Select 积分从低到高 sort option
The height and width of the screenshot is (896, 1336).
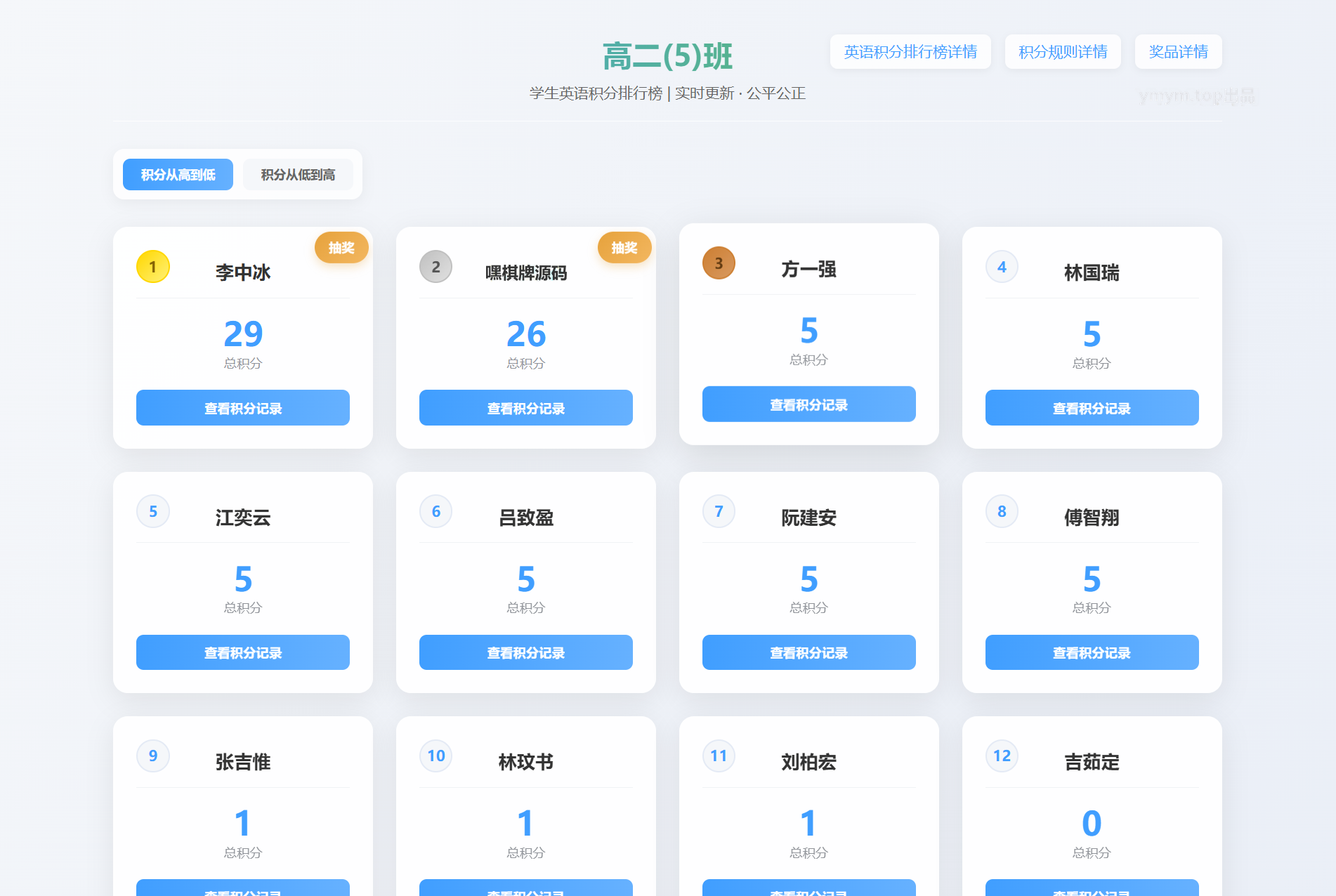[298, 175]
